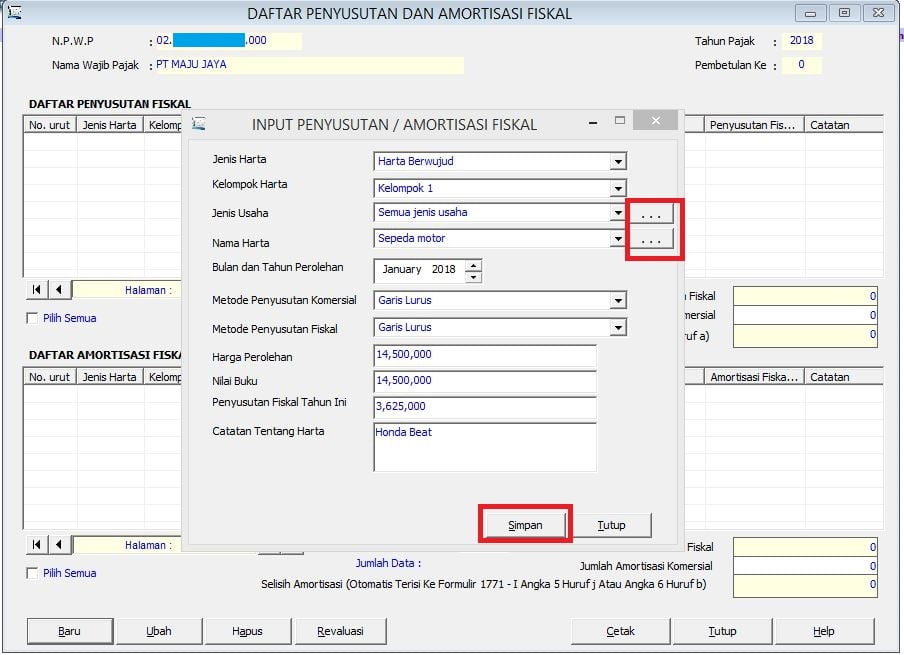
Task: Go to previous page in Daftar Amortisasi Fiskal
Action: [x=59, y=544]
